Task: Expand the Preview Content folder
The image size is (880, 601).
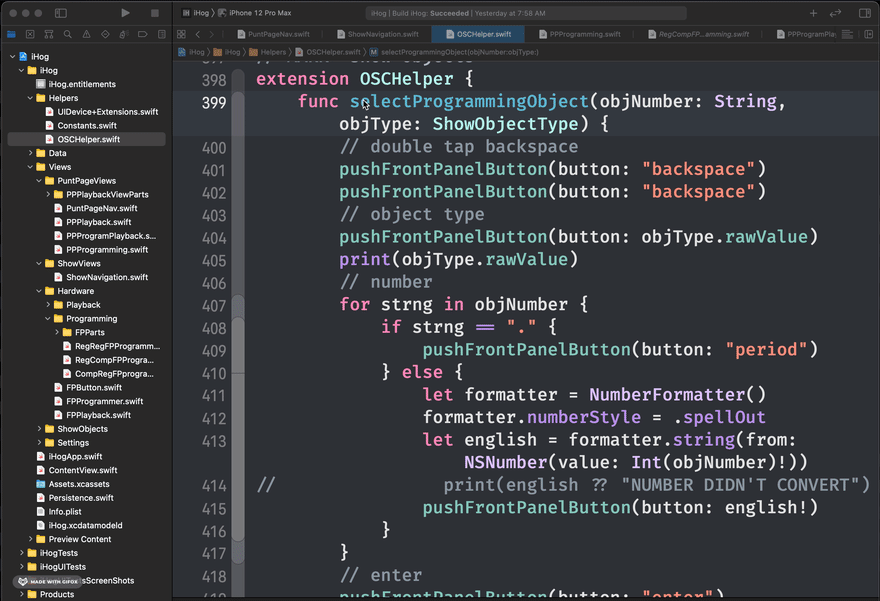Action: [30, 539]
